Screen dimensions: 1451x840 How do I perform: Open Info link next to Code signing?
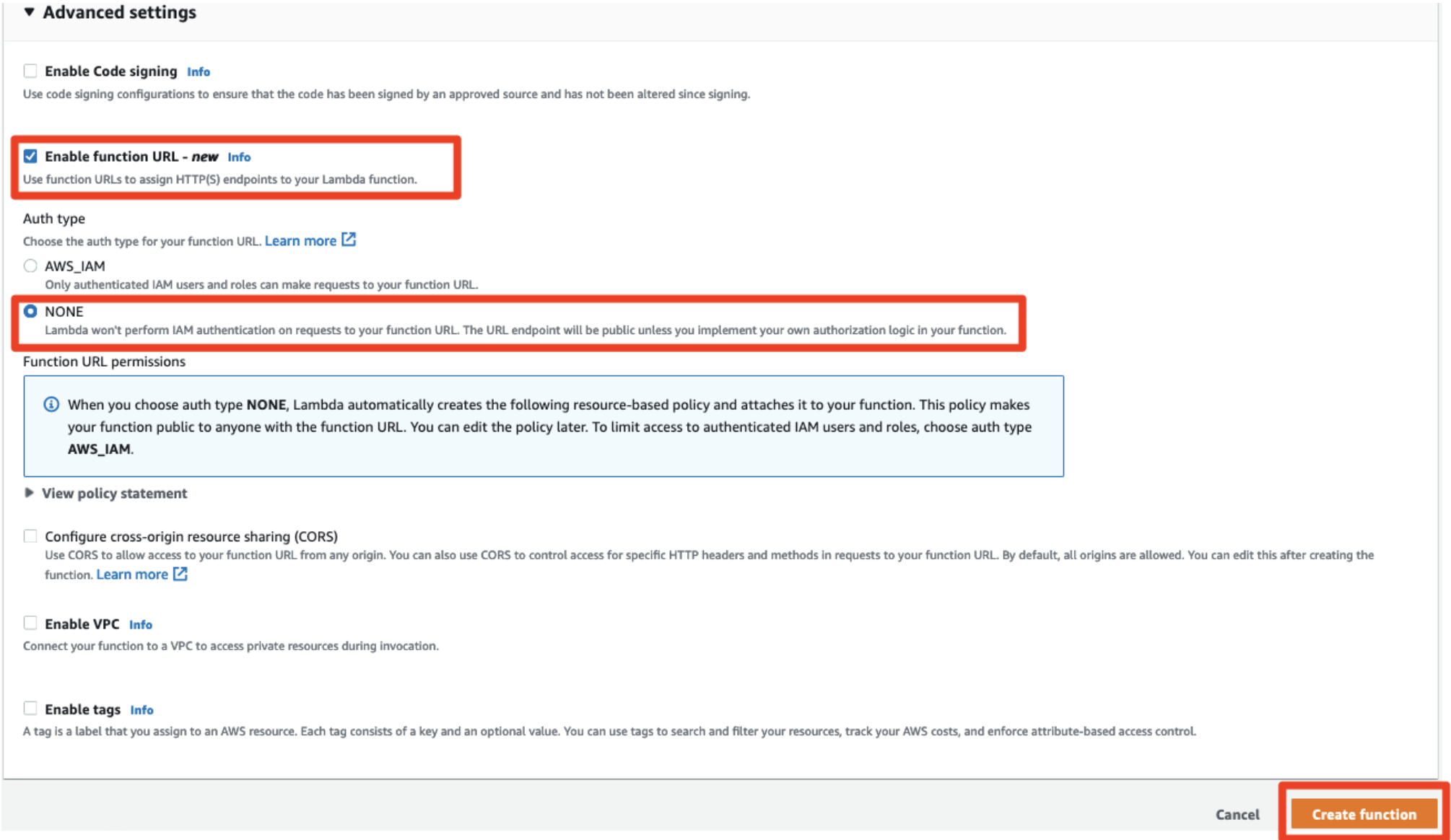198,71
